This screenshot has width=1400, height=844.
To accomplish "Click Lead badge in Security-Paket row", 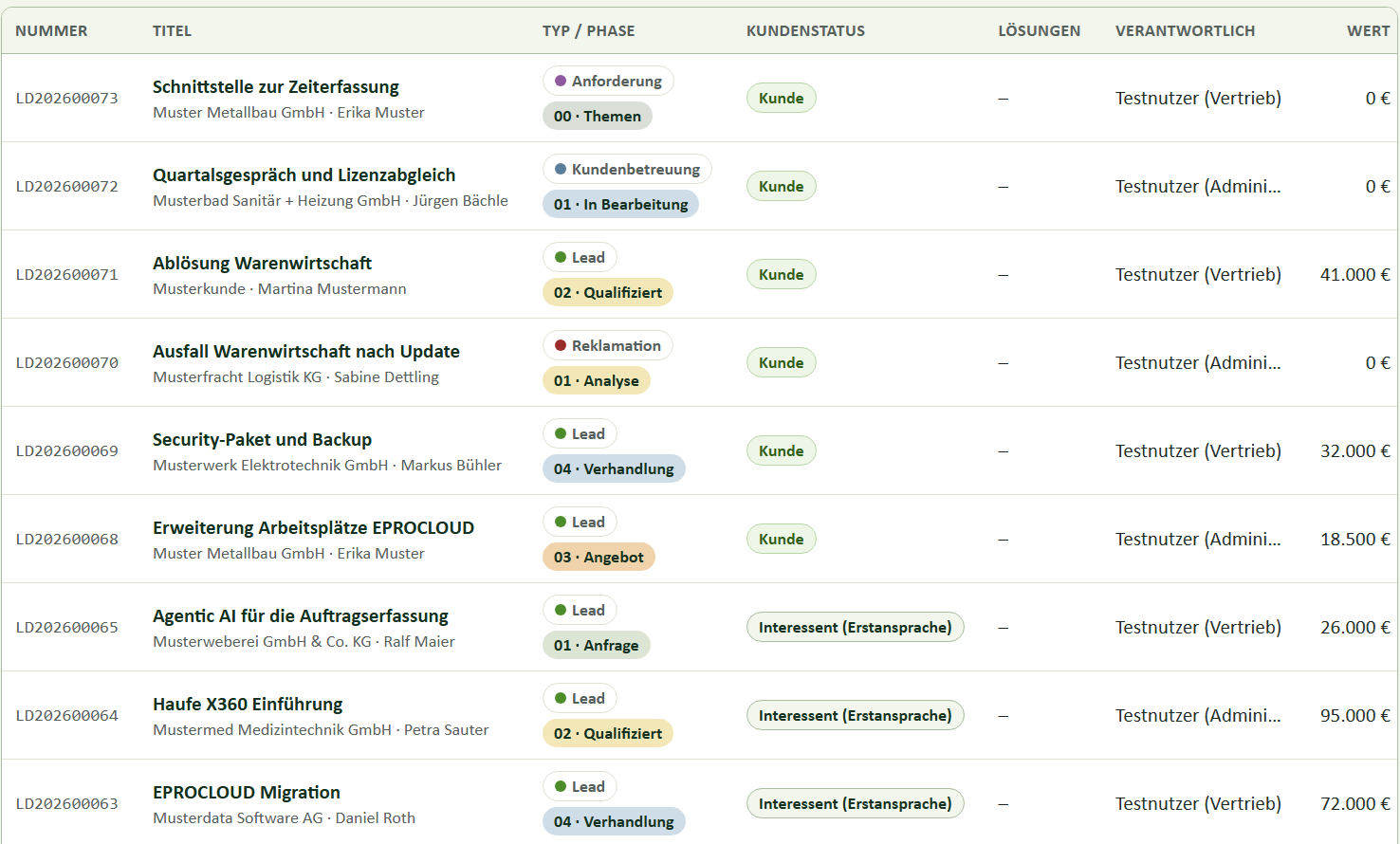I will point(580,433).
